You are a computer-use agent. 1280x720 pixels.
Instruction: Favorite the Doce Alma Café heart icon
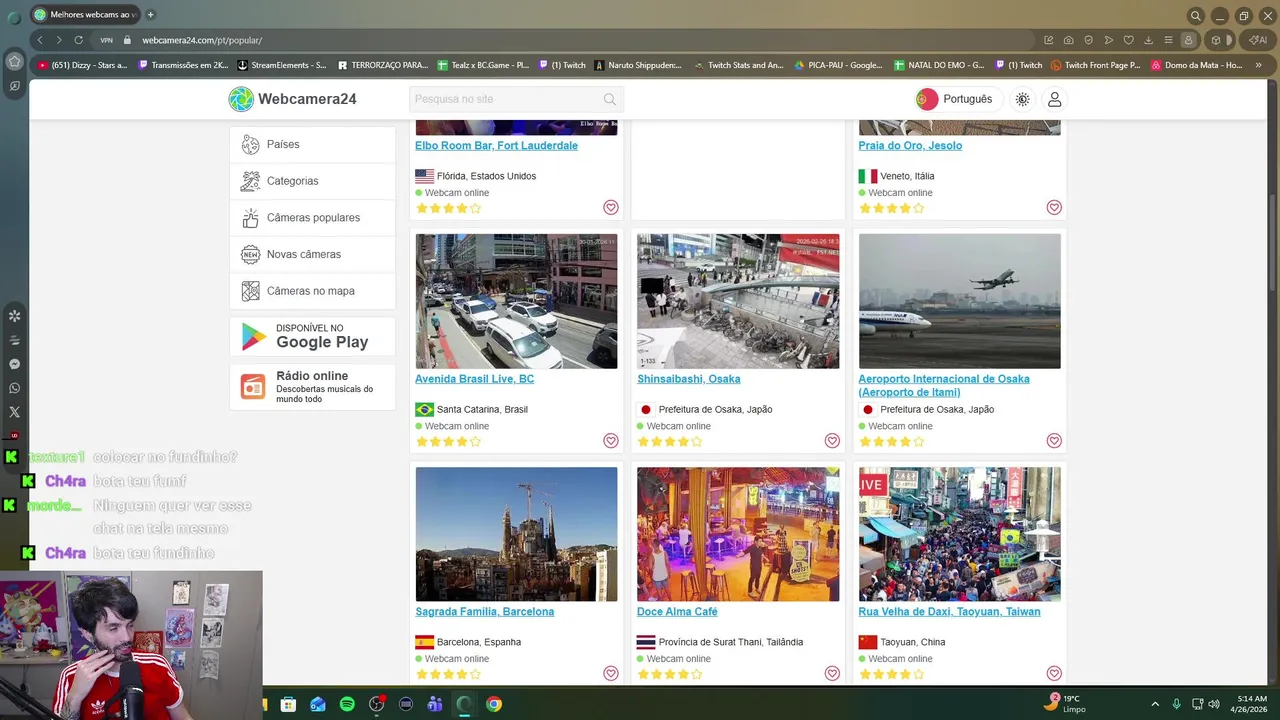[832, 673]
